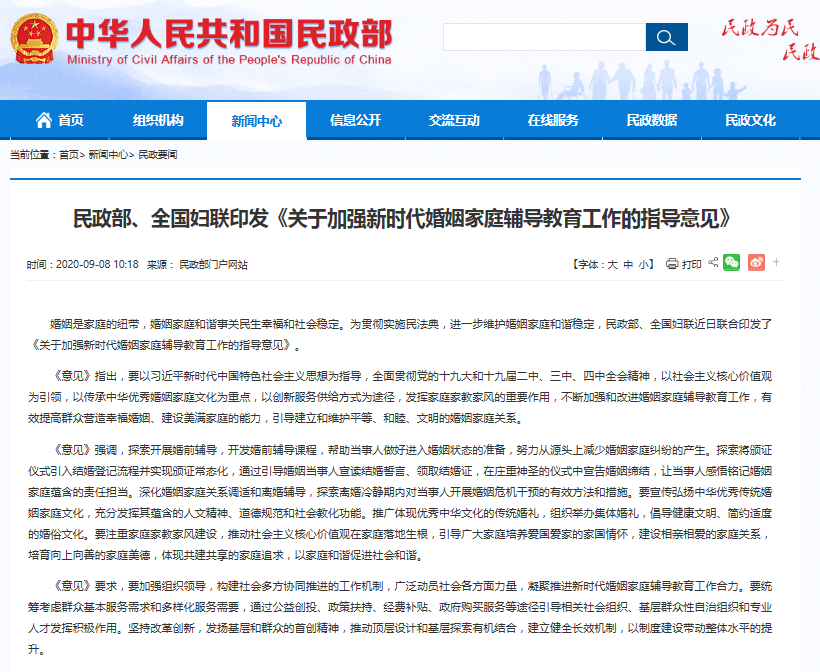Screen dimensions: 820x672
Task: Go to 在线服务 section
Action: (x=553, y=121)
